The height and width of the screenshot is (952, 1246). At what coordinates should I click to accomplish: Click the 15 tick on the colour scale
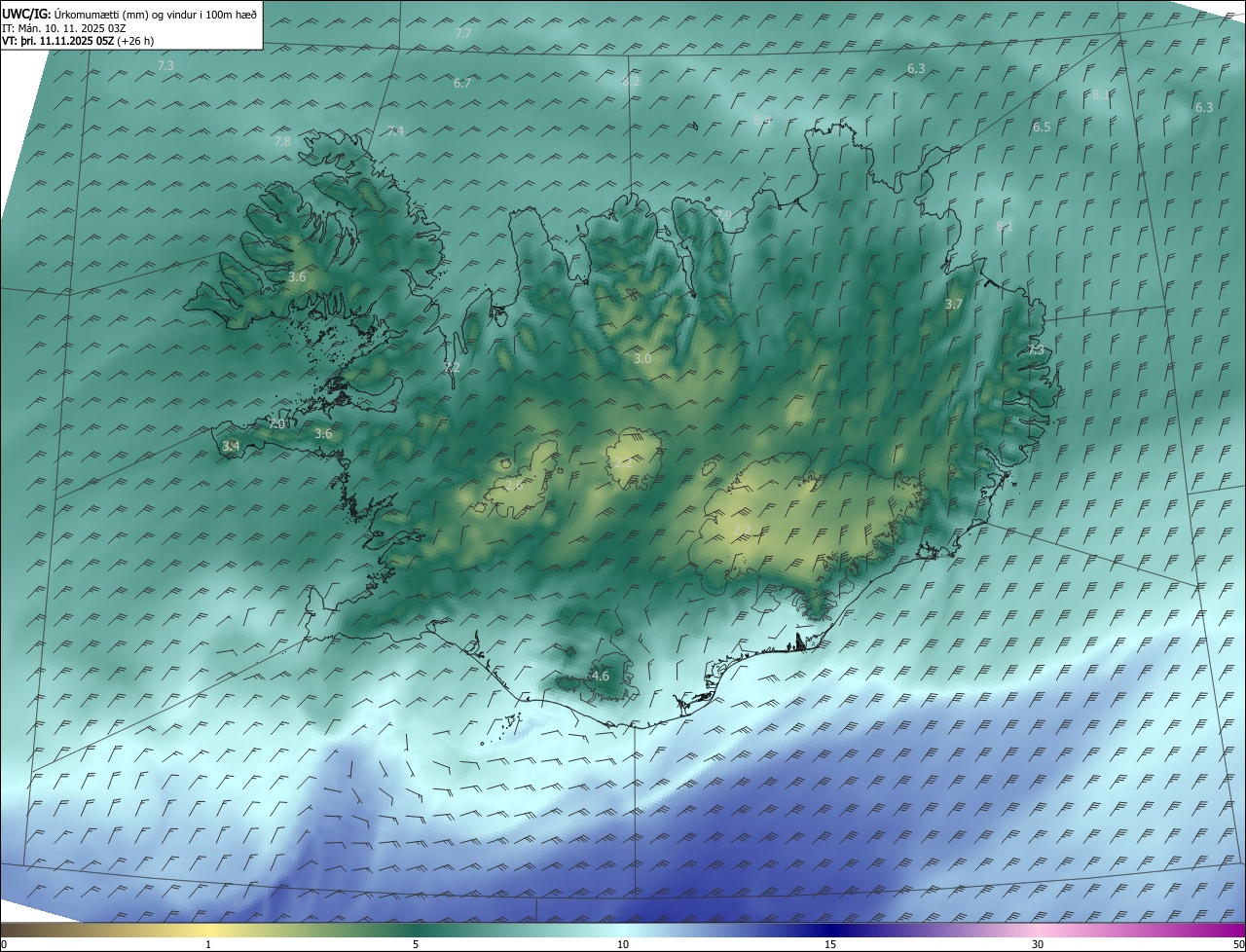pos(830,944)
